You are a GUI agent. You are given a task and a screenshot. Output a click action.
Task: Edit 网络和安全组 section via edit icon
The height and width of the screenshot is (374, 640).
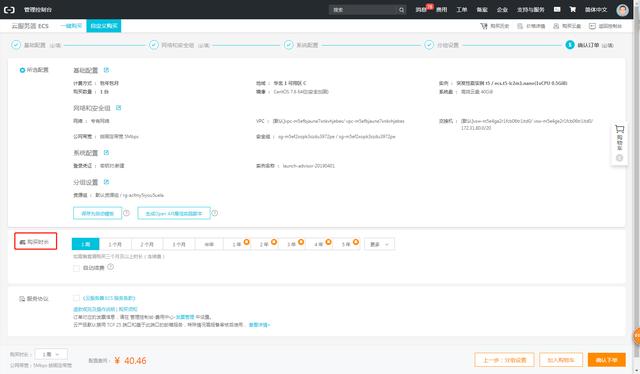[118, 108]
